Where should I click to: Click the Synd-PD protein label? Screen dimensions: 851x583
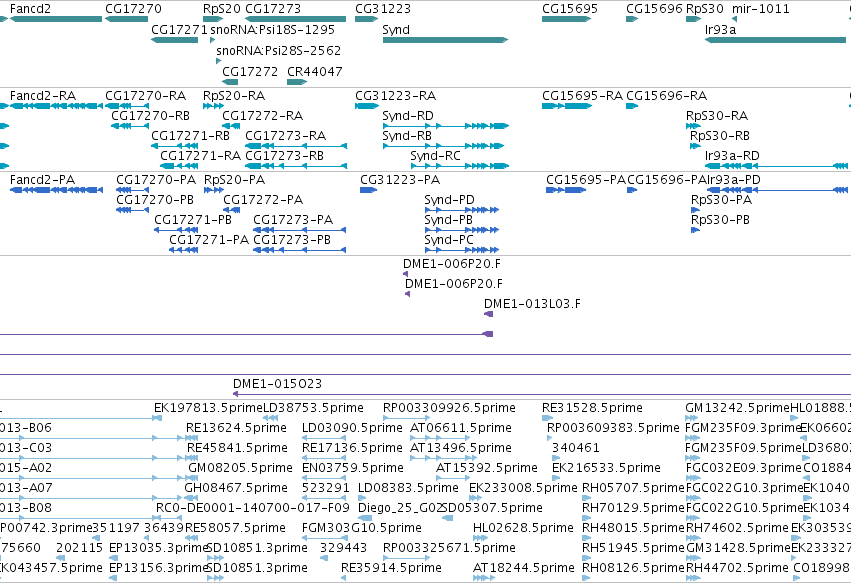tap(449, 200)
